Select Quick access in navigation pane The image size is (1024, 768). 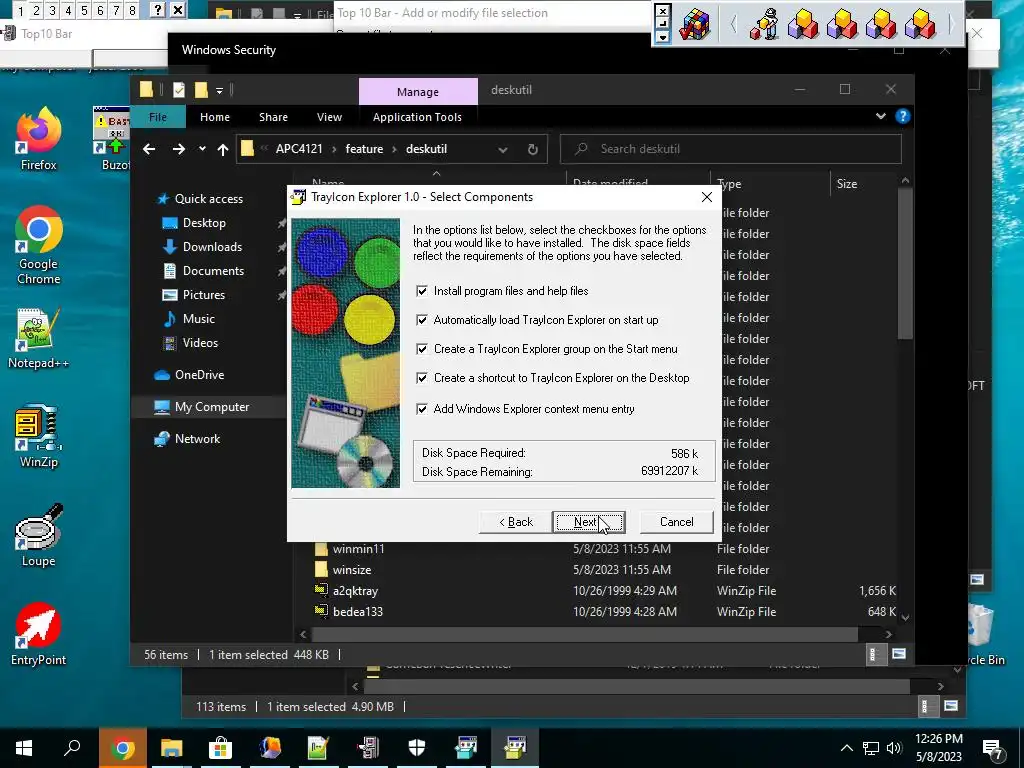point(208,199)
